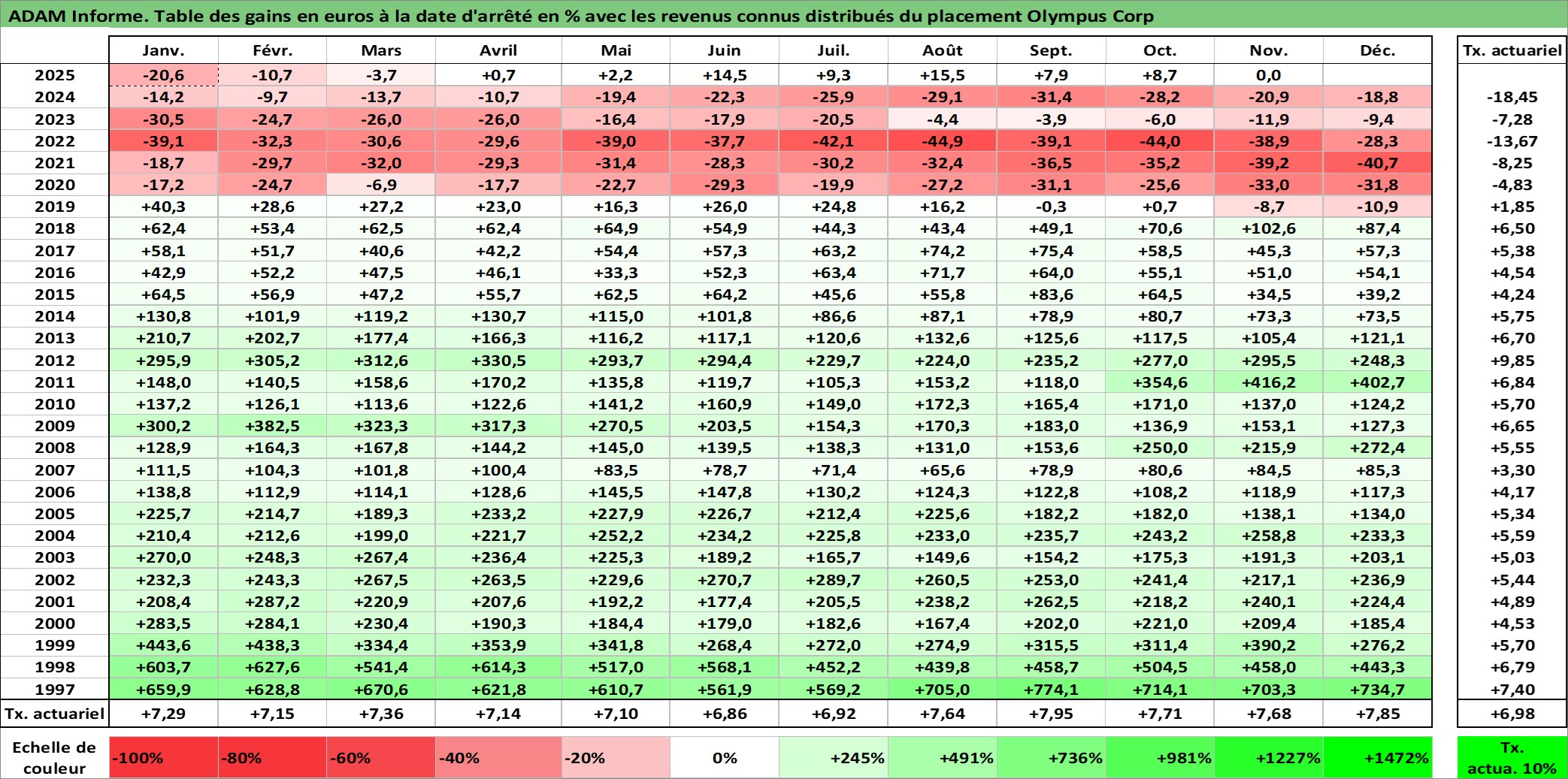Select the Sept. column header
1568x779 pixels.
[x=1051, y=50]
